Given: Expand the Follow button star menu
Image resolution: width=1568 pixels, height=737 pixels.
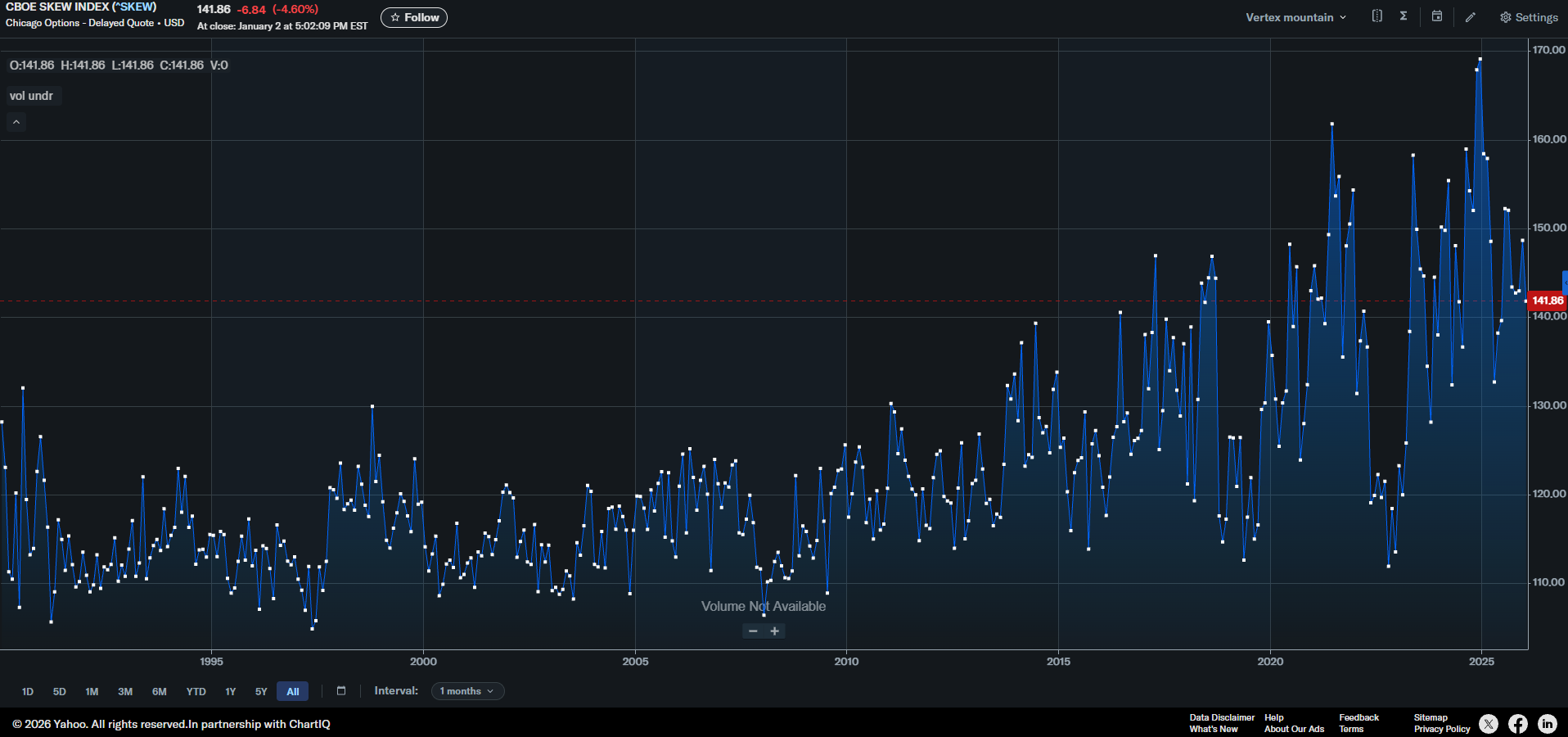Looking at the screenshot, I should 395,17.
